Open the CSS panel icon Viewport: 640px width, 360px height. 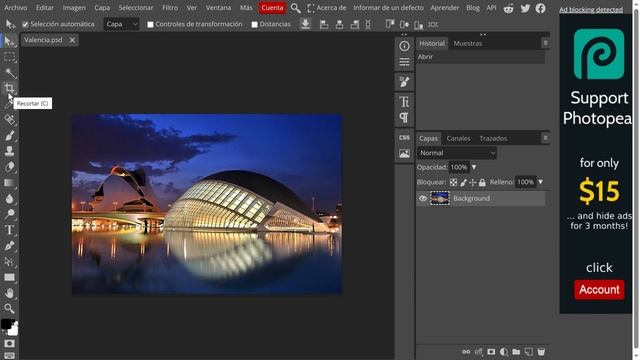[404, 138]
